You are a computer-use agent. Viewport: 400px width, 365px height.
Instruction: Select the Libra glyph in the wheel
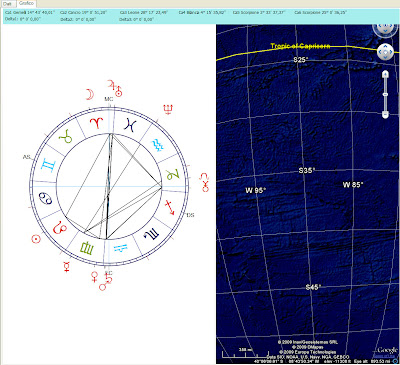pos(120,248)
